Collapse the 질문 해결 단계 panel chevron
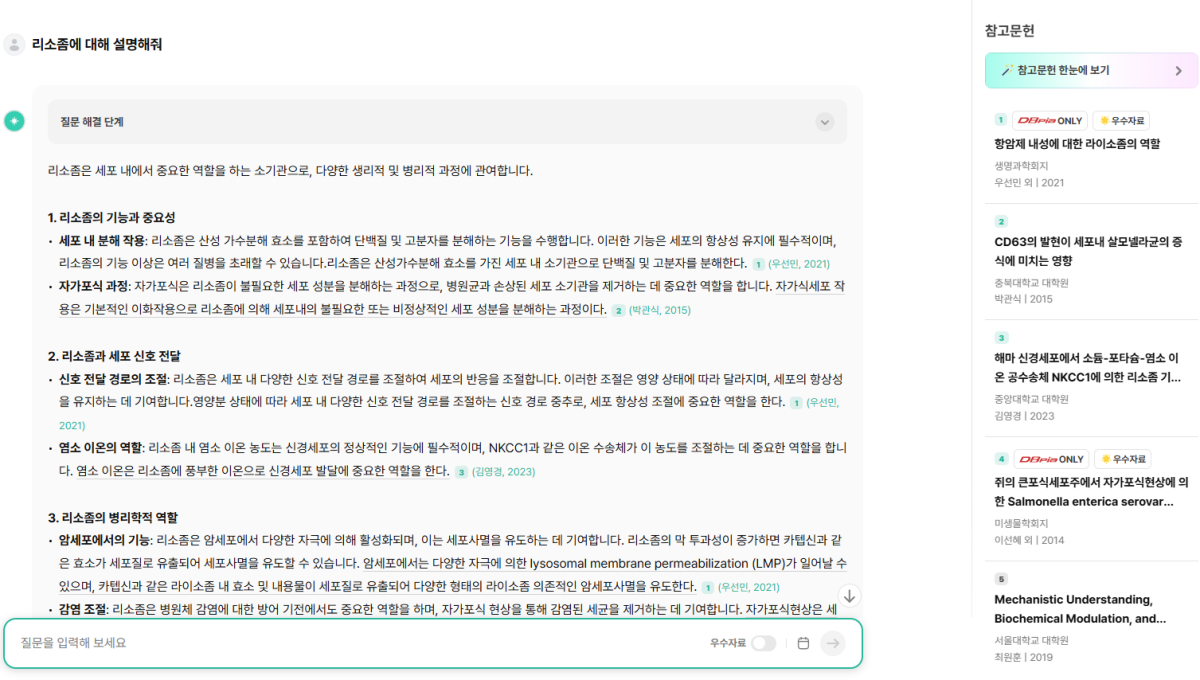Image resolution: width=1200 pixels, height=680 pixels. [x=825, y=120]
